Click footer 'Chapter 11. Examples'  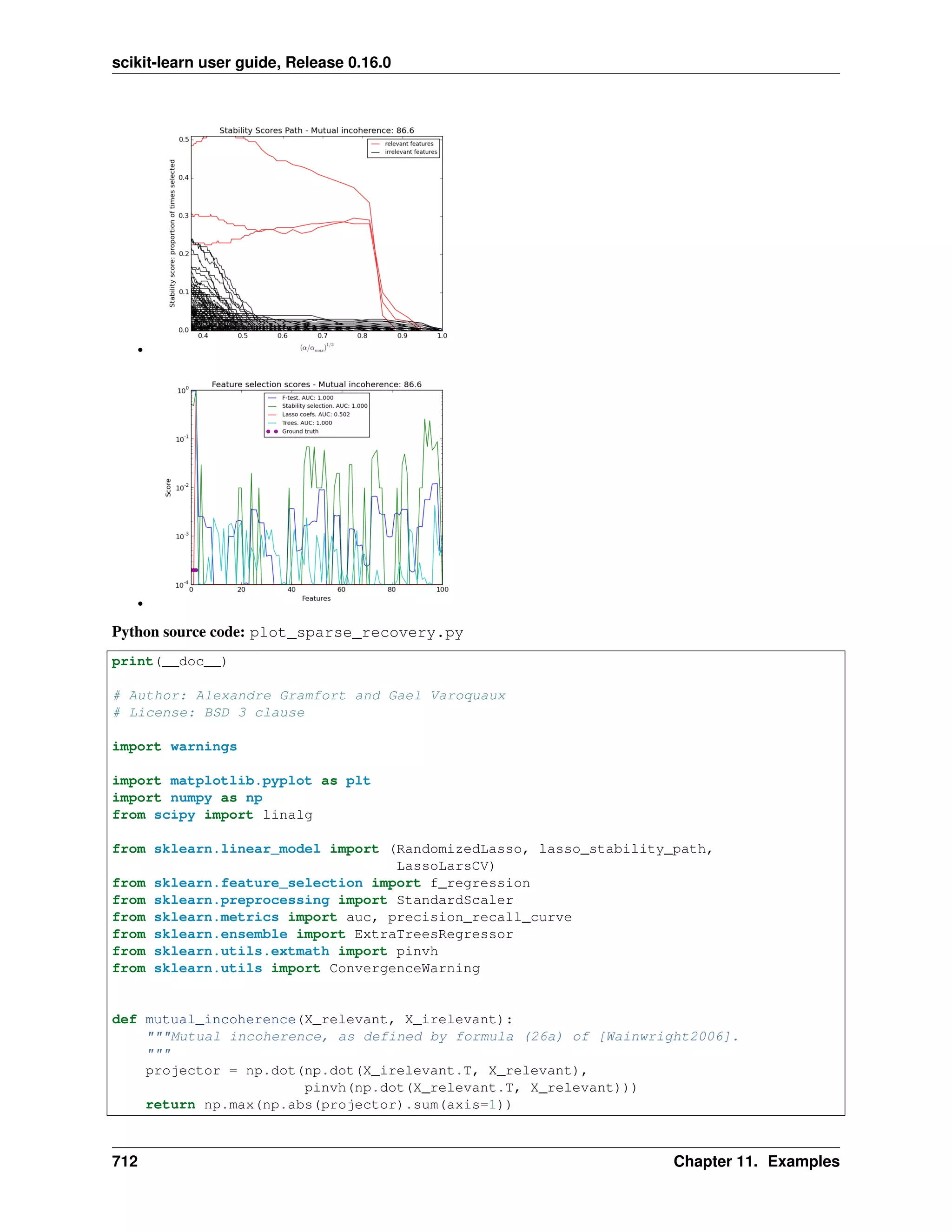756,1161
